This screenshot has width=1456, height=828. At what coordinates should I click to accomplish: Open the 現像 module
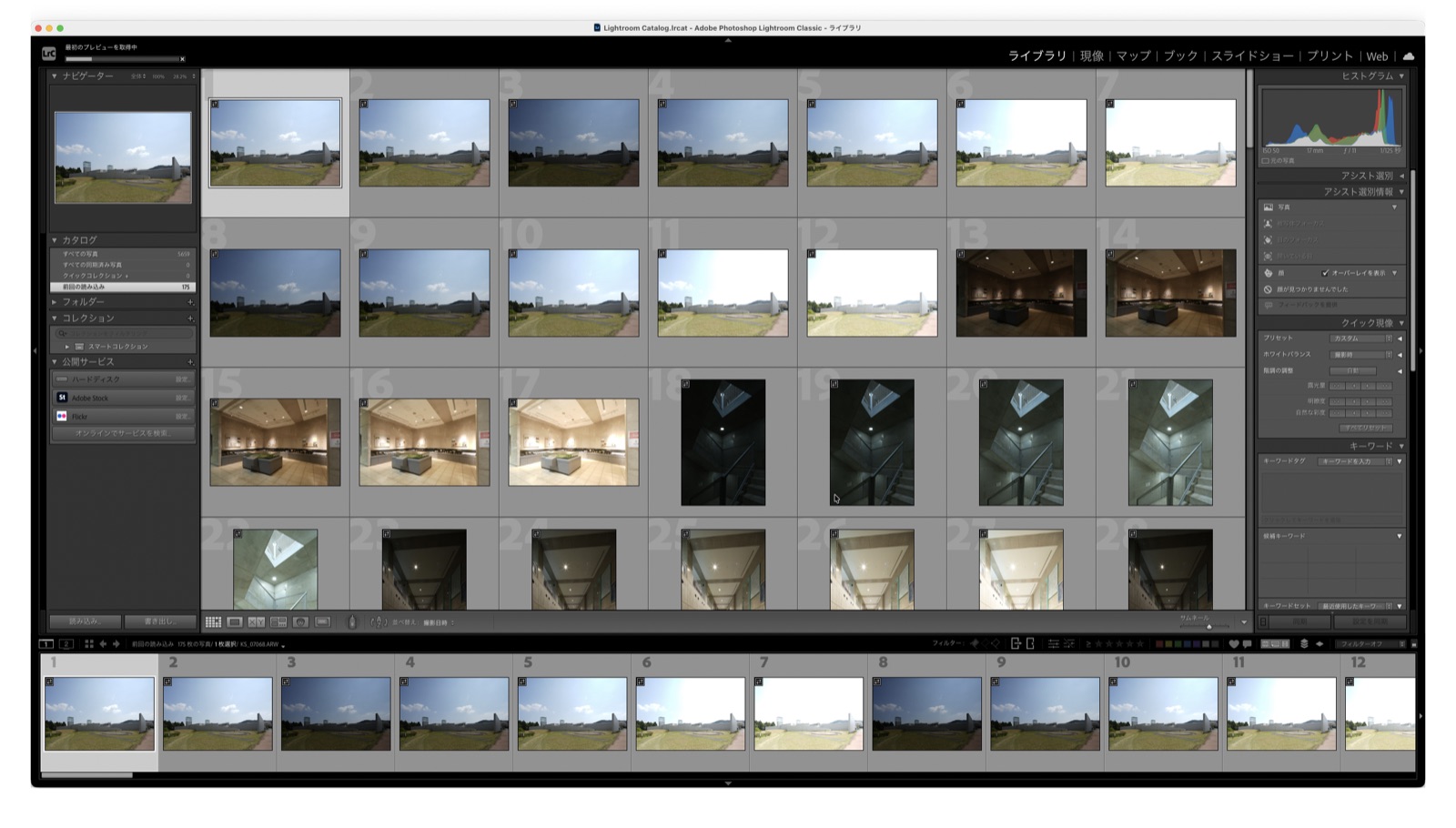pyautogui.click(x=1092, y=56)
